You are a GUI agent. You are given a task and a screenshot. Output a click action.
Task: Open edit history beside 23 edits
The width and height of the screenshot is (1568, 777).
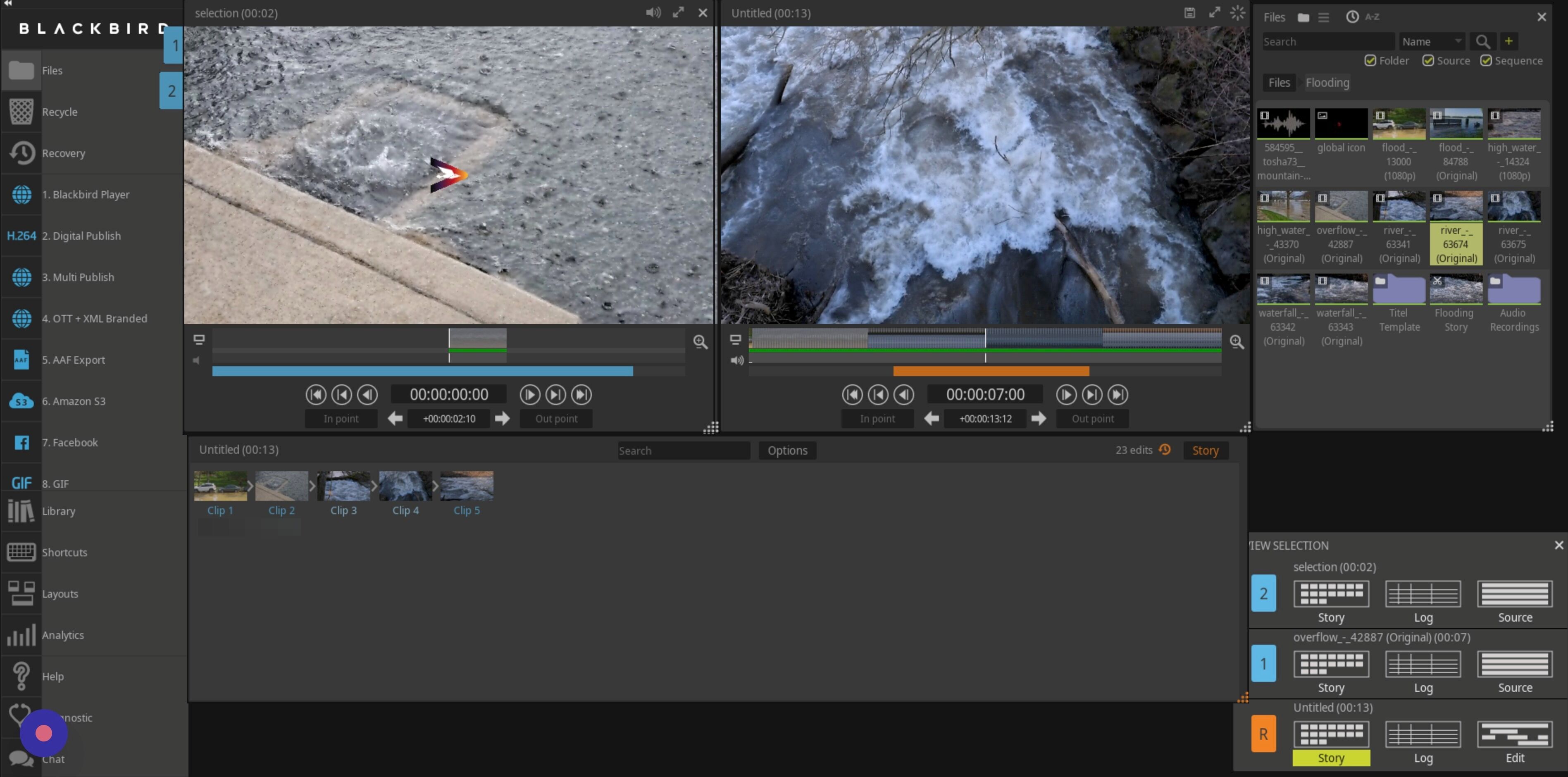(1165, 449)
